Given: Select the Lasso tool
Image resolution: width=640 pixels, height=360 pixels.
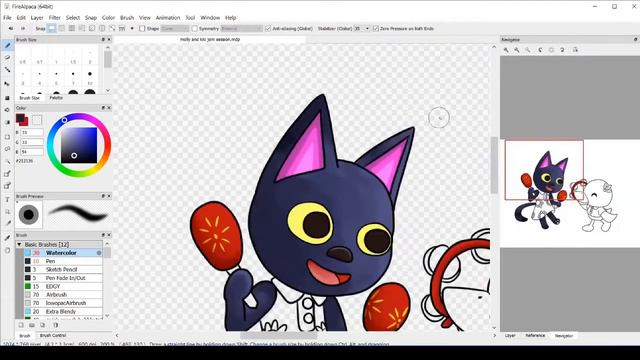Looking at the screenshot, I should pyautogui.click(x=7, y=149).
